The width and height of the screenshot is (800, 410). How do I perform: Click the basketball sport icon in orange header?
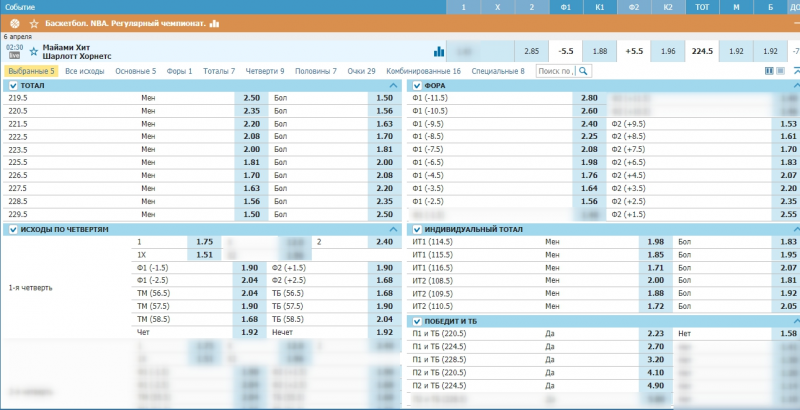click(x=14, y=22)
